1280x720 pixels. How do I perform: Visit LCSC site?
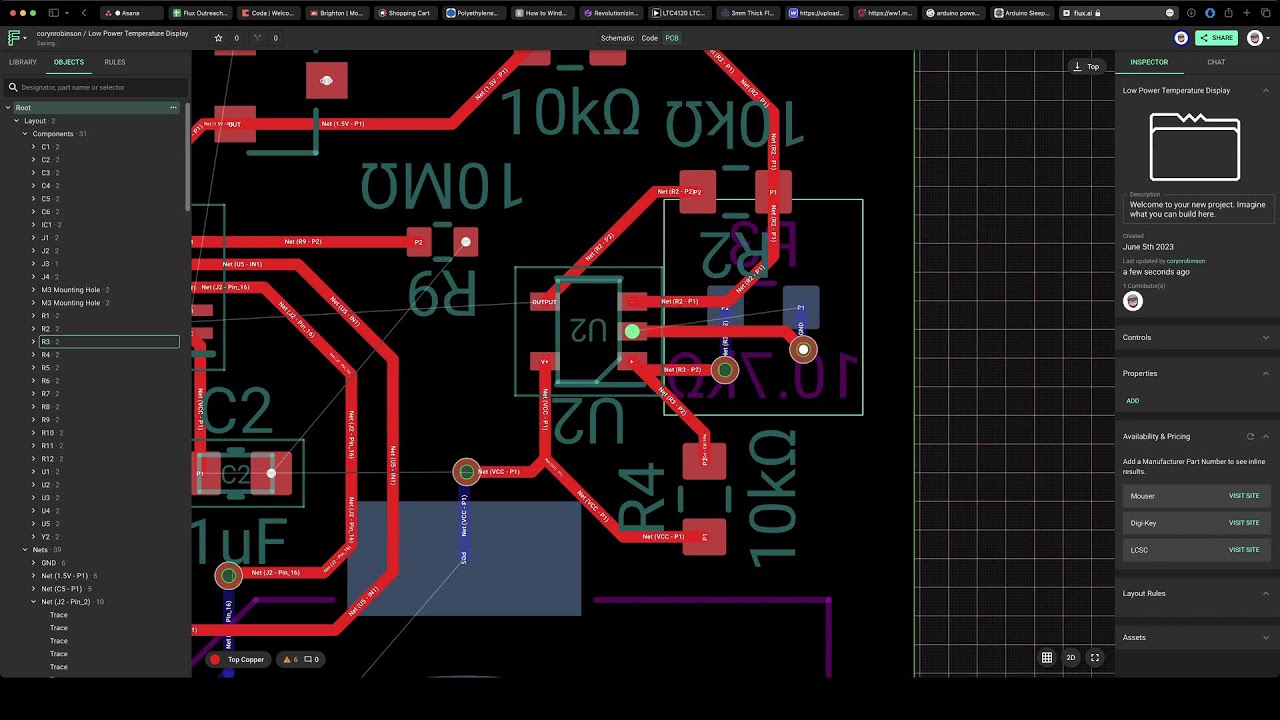(x=1244, y=550)
